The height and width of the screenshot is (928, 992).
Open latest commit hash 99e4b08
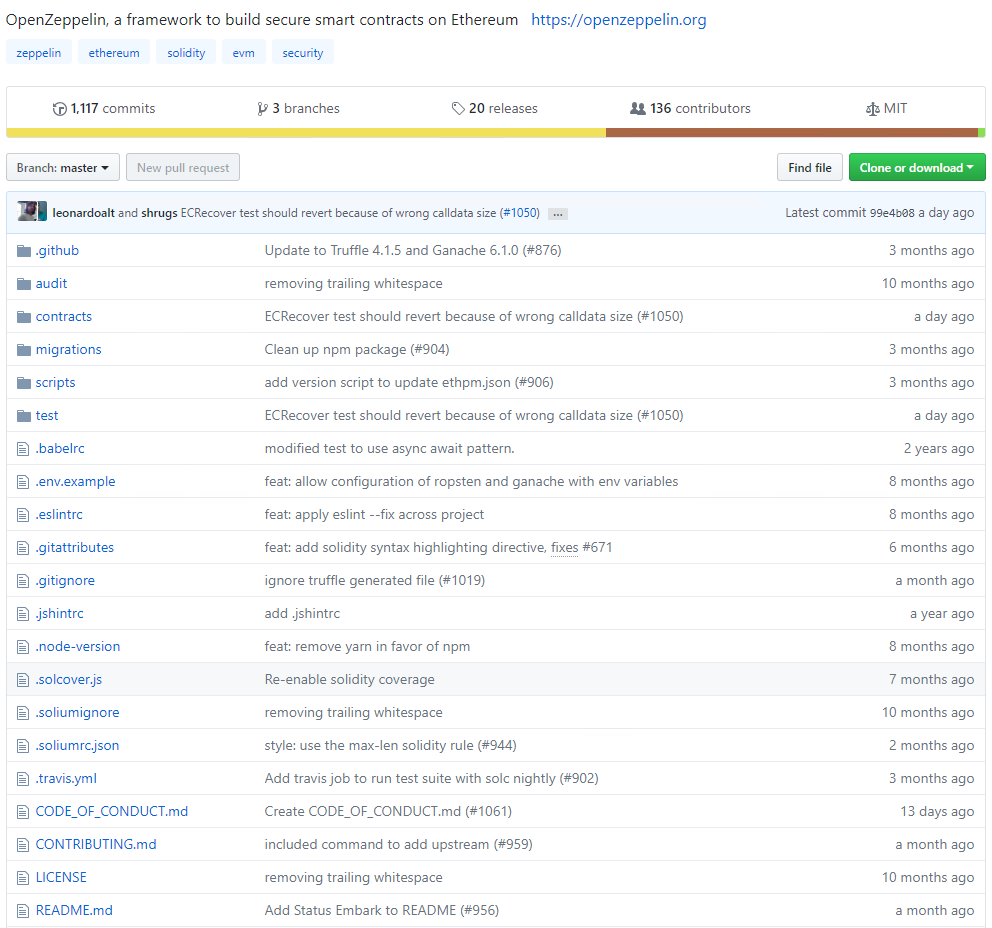[892, 213]
